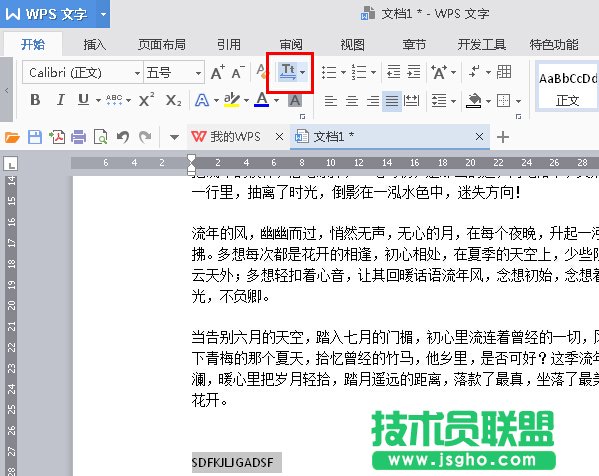Switch to the 插入 ribbon tab
The width and height of the screenshot is (599, 476).
pos(94,45)
